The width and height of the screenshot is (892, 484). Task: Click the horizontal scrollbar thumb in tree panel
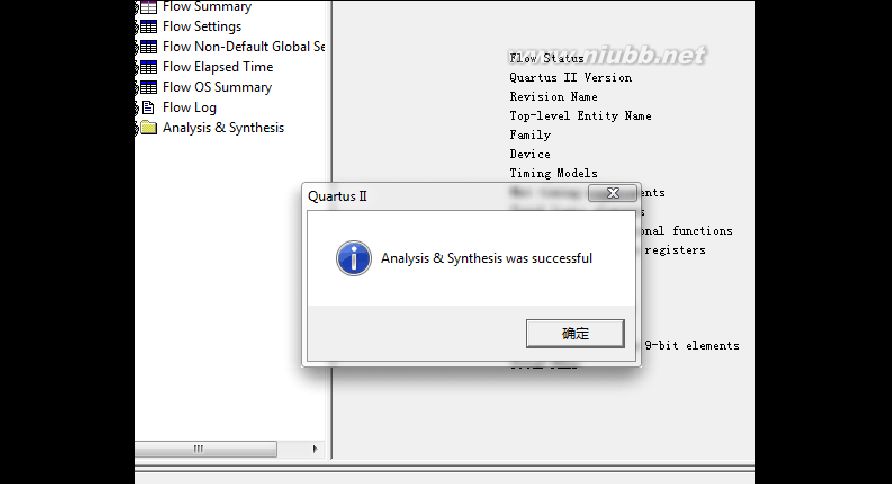click(205, 449)
